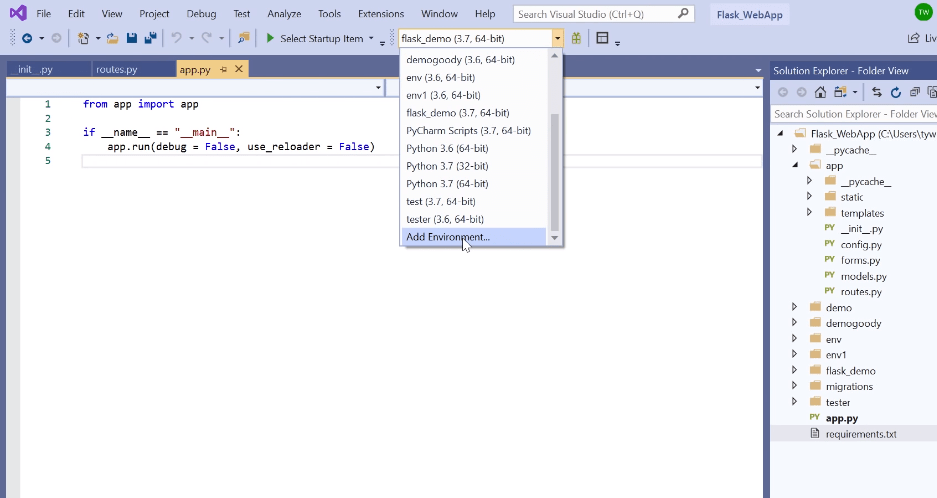
Task: Click the Flask_WebApp solution name label
Action: tap(749, 15)
